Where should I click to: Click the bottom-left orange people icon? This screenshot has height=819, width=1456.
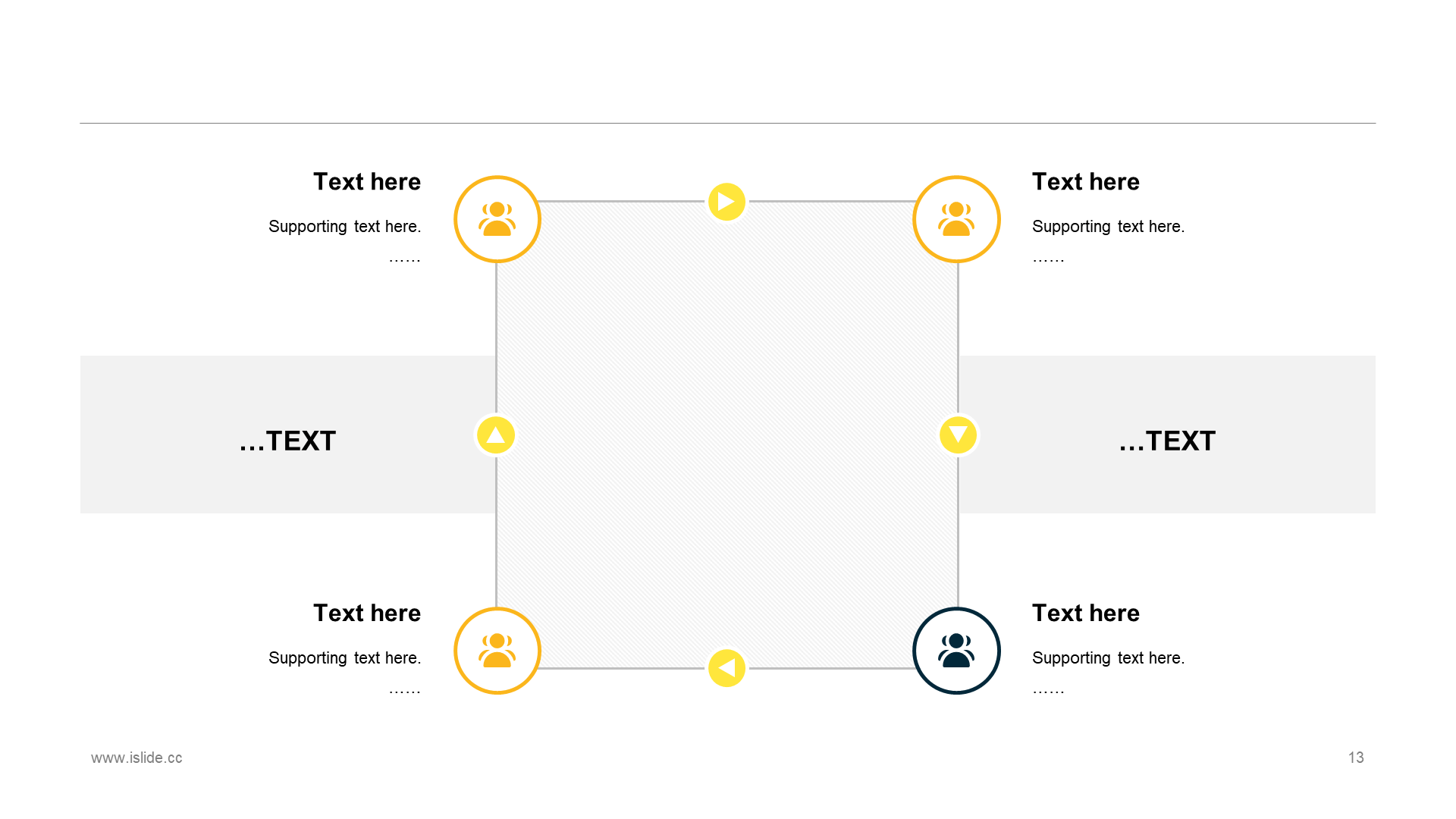click(497, 651)
